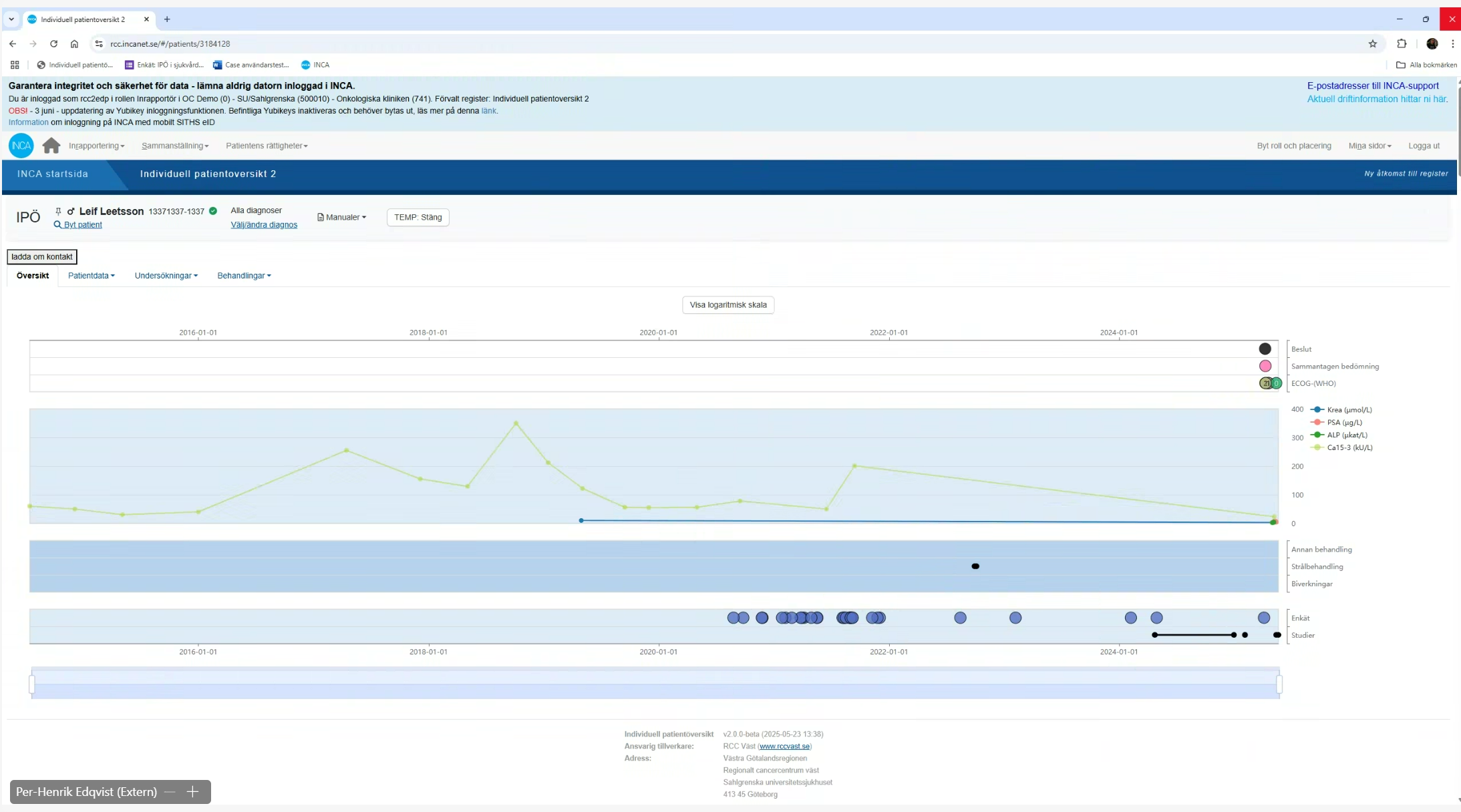The height and width of the screenshot is (812, 1461).
Task: Toggle the Sammantagen bedömning pink marker
Action: [1265, 366]
